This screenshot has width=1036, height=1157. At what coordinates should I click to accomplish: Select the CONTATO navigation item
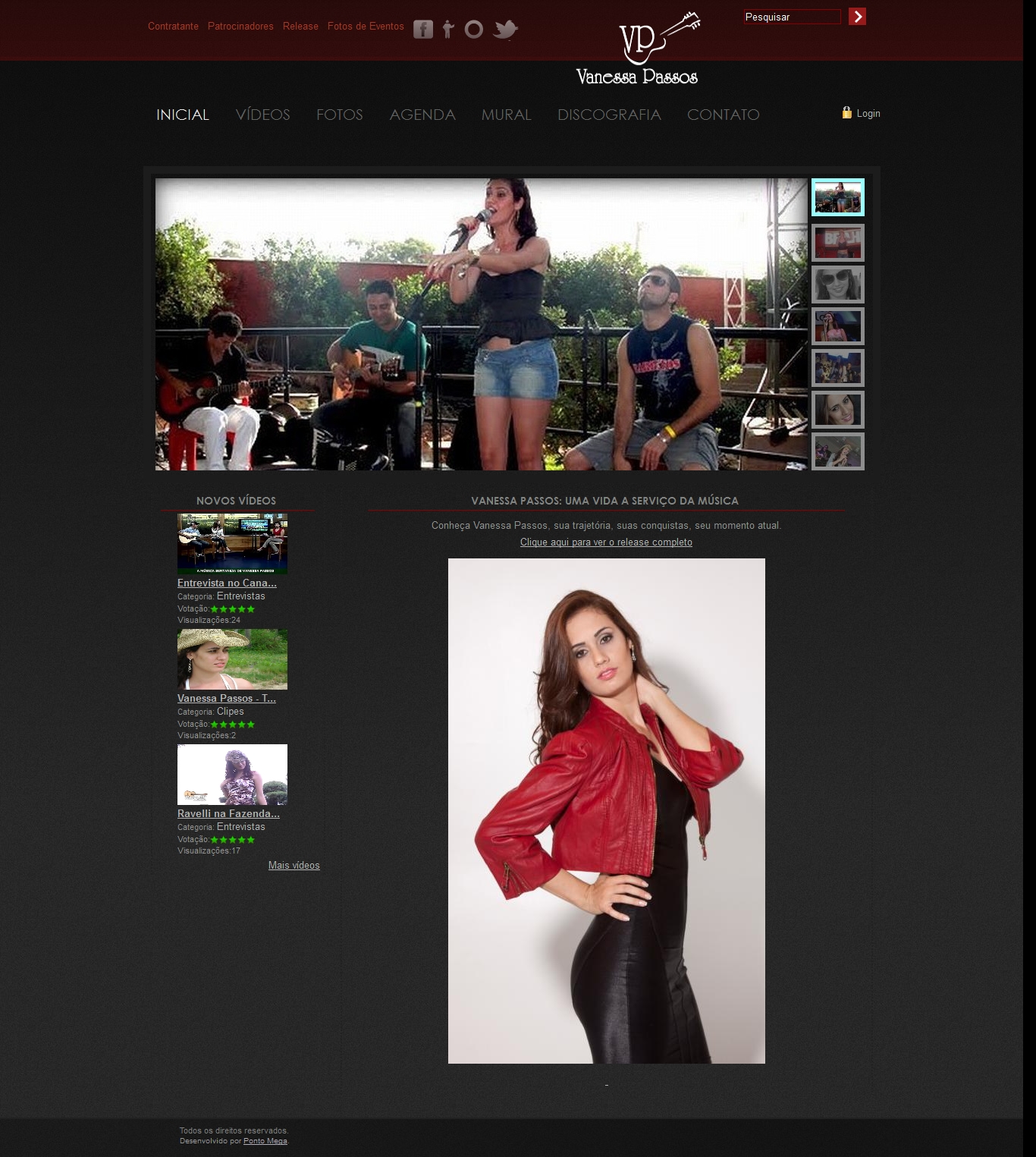[x=723, y=115]
